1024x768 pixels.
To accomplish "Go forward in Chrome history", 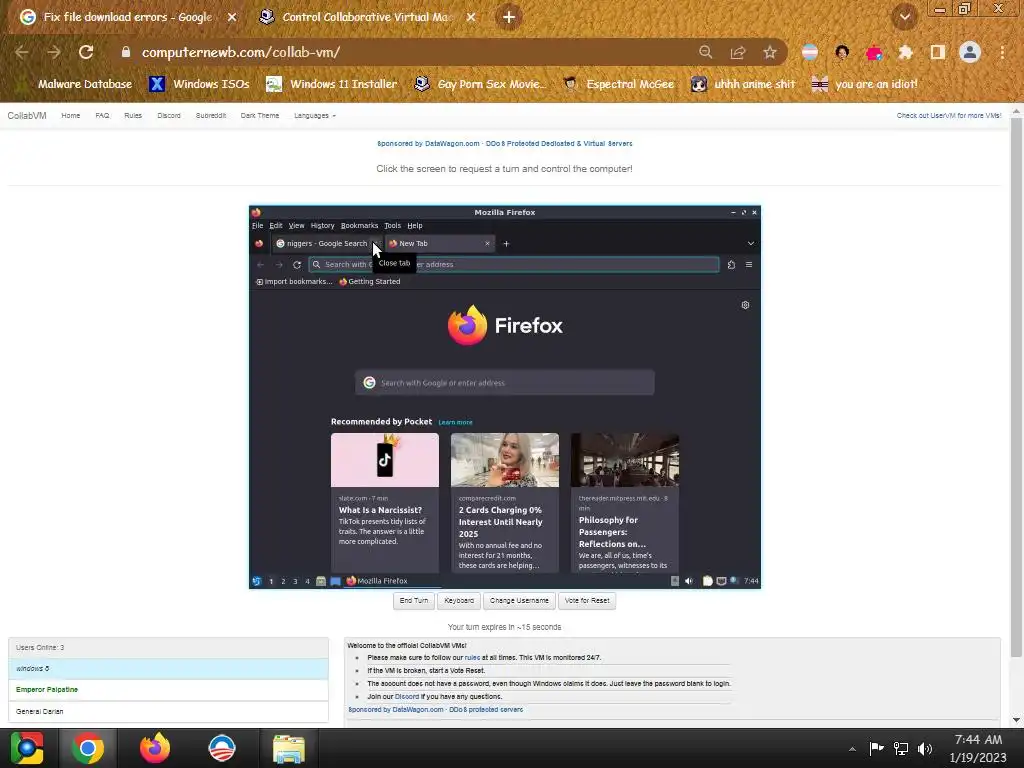I will pos(54,52).
